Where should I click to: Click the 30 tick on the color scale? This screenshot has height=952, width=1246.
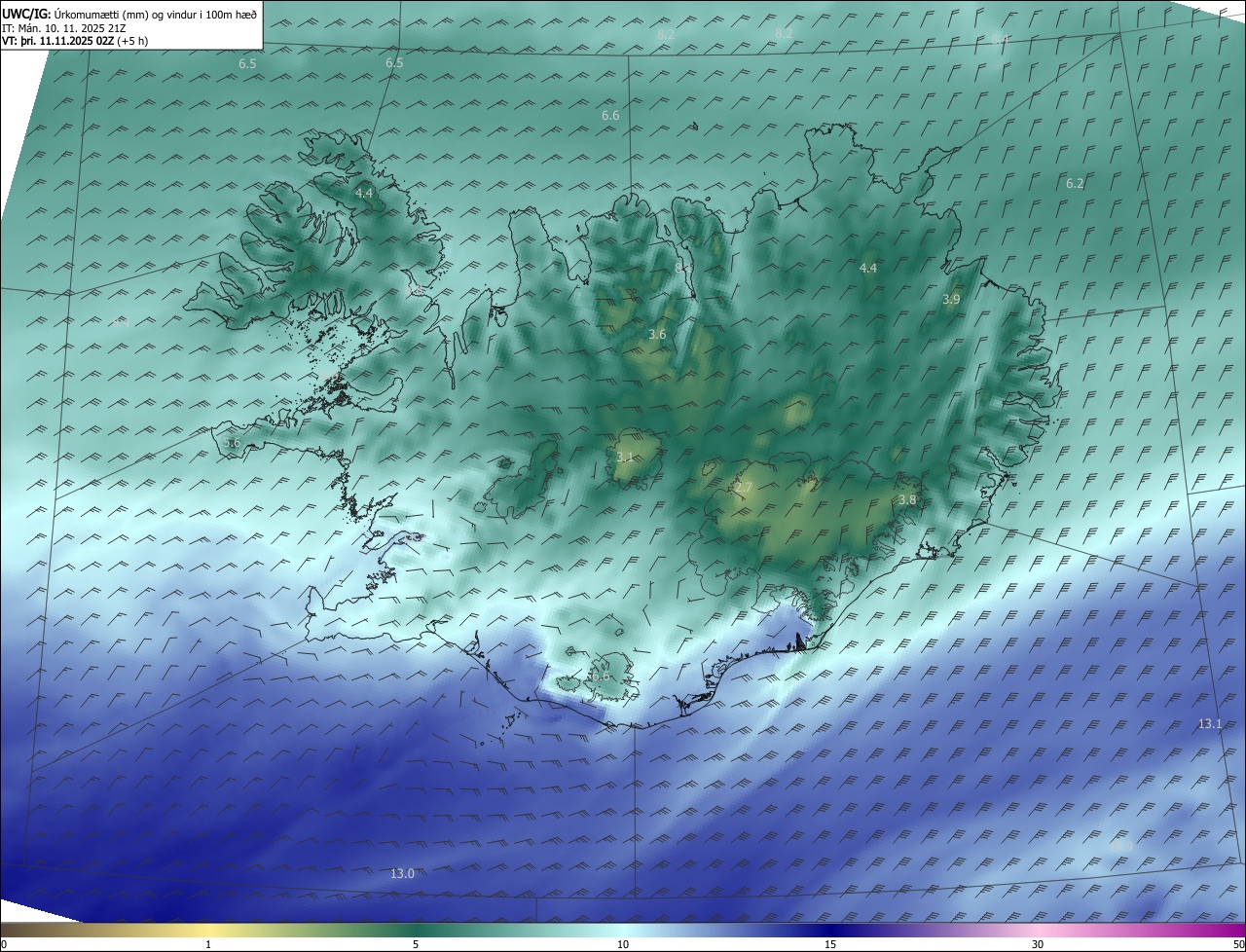tap(1038, 945)
